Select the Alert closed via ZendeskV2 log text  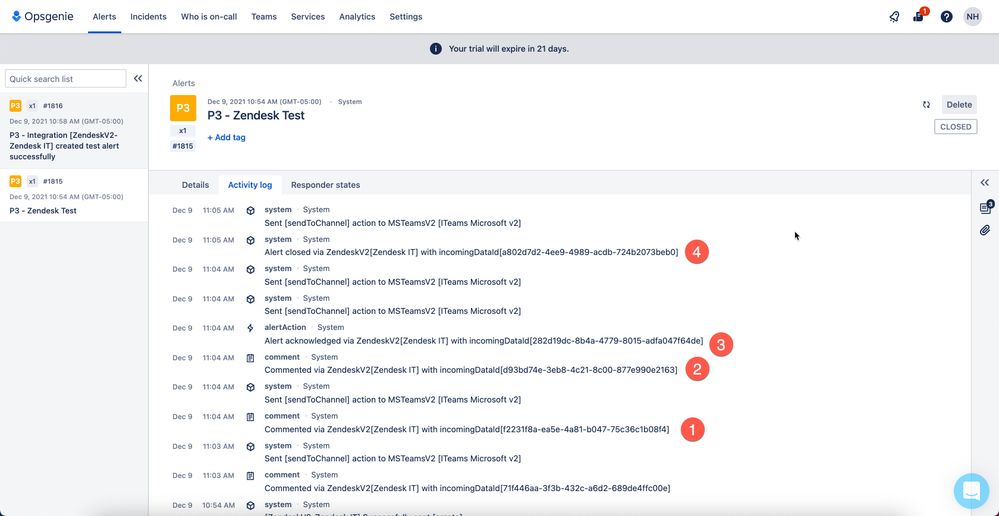[471, 252]
